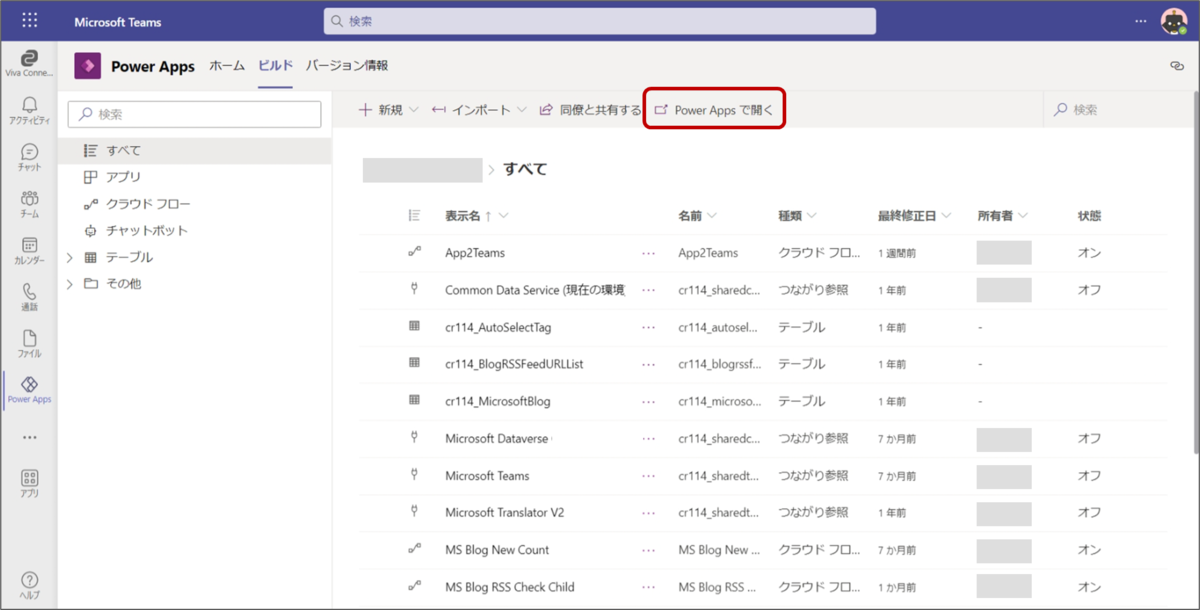The height and width of the screenshot is (610, 1200).
Task: Select Power Apps in the sidebar
Action: [29, 390]
